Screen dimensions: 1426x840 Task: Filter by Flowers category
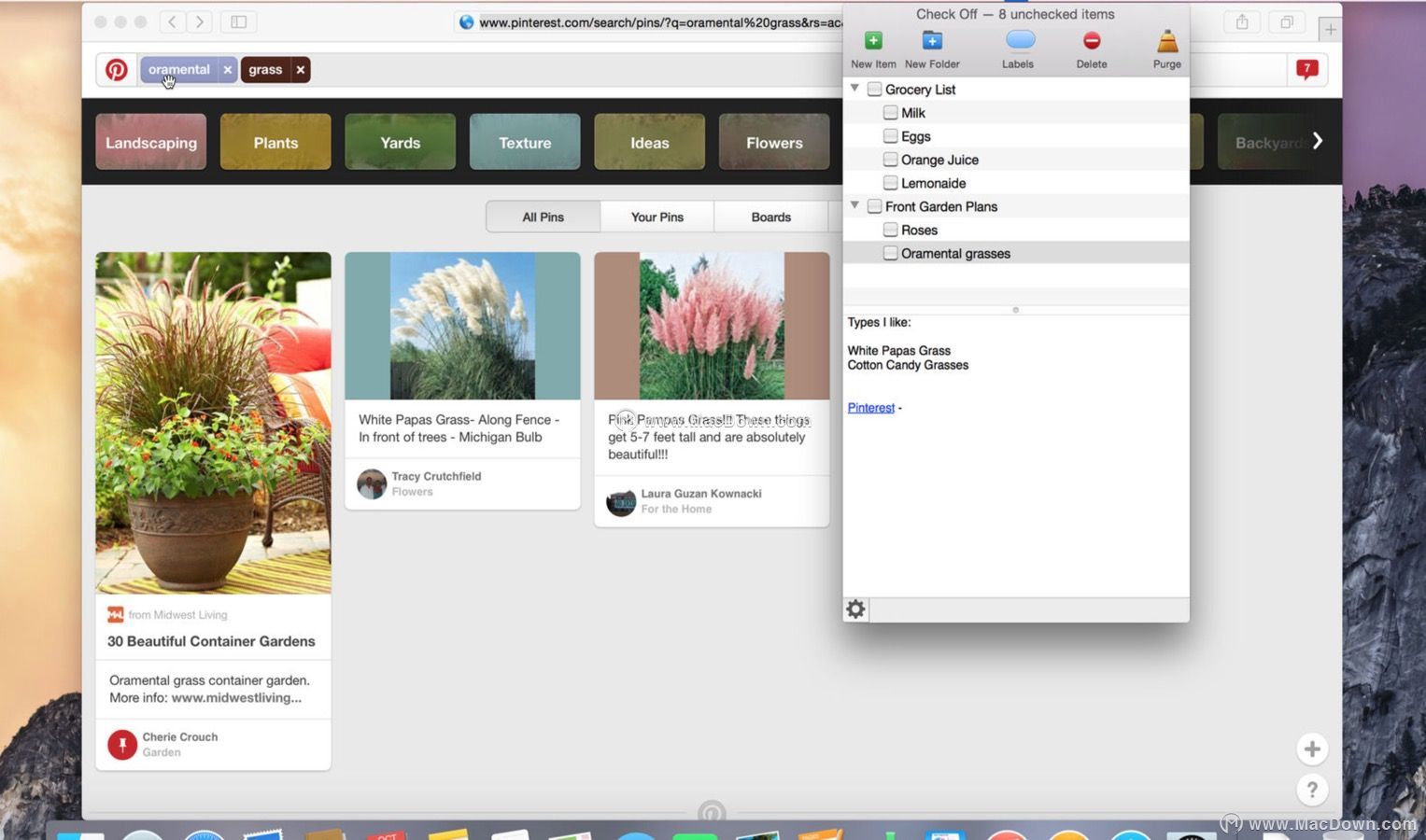(774, 142)
